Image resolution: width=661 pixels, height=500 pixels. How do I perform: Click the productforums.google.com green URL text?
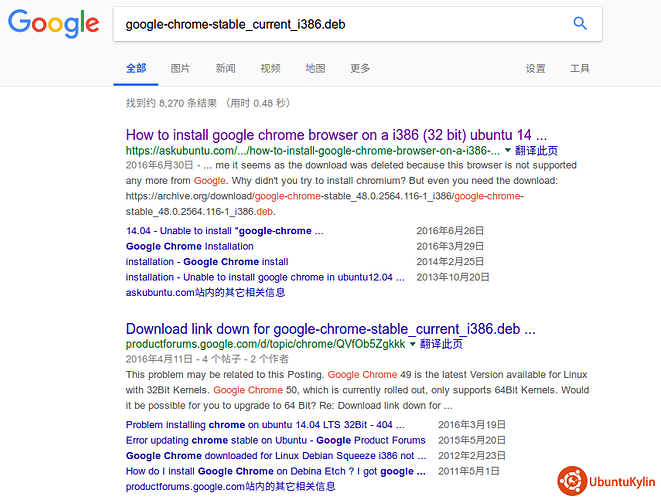[x=266, y=344]
